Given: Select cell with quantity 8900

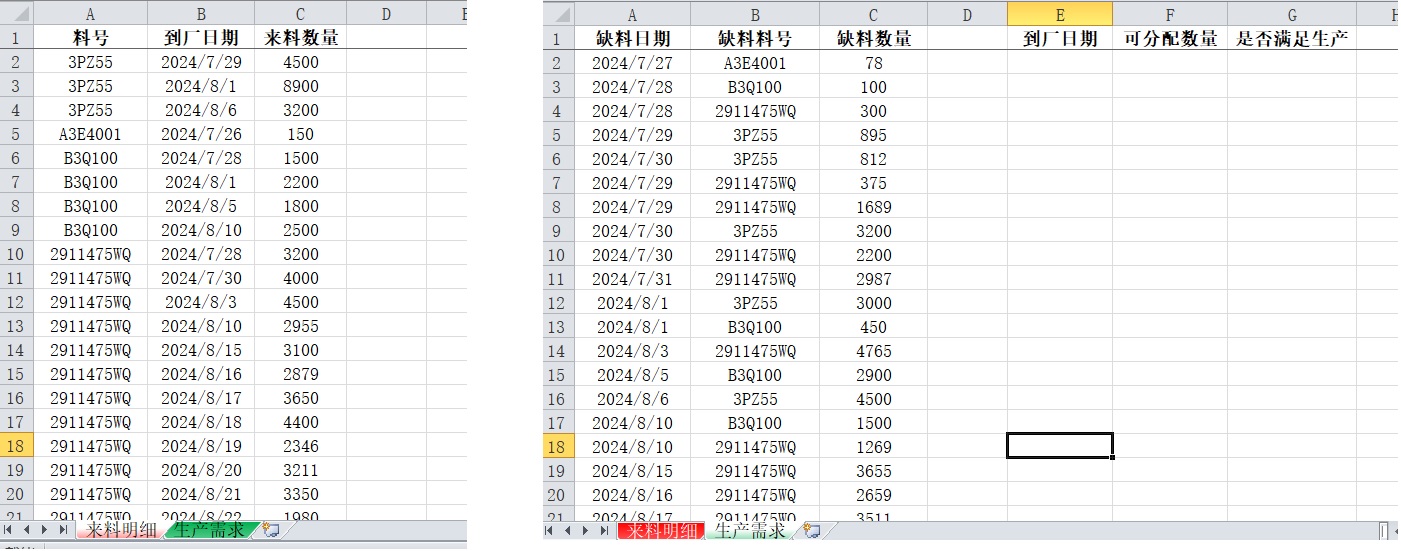Looking at the screenshot, I should click(x=301, y=85).
